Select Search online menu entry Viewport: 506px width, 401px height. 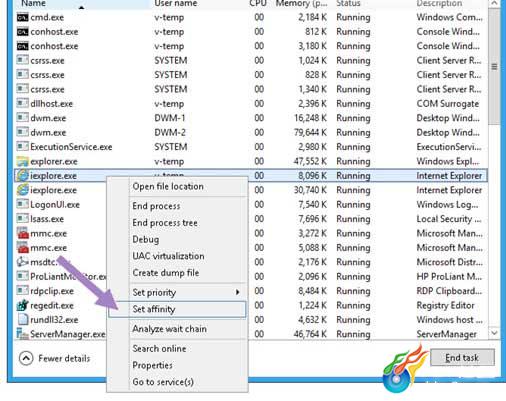(x=159, y=349)
